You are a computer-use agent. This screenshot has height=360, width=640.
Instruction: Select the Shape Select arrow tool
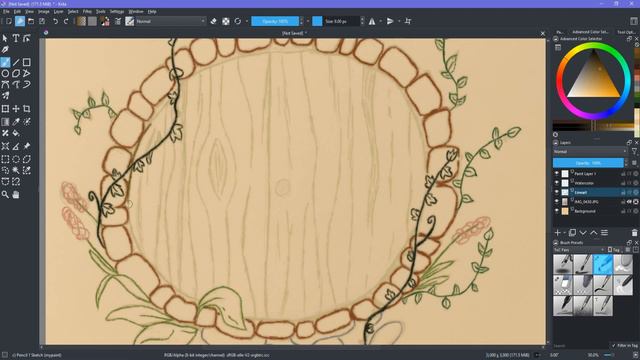pos(5,38)
